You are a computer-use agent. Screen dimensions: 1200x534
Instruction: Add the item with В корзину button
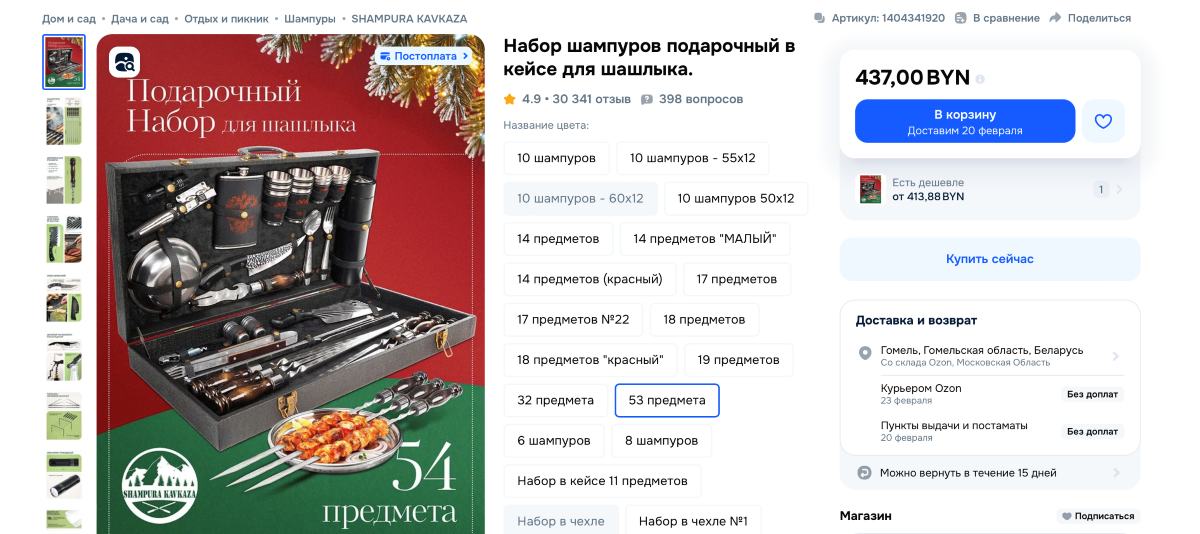click(x=965, y=121)
